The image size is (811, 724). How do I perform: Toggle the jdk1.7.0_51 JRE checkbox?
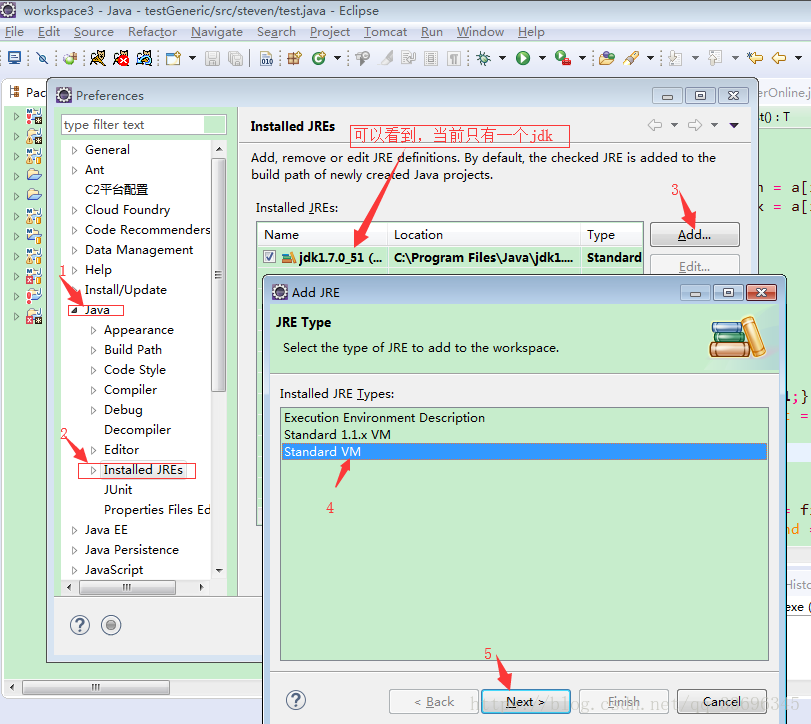click(x=269, y=257)
